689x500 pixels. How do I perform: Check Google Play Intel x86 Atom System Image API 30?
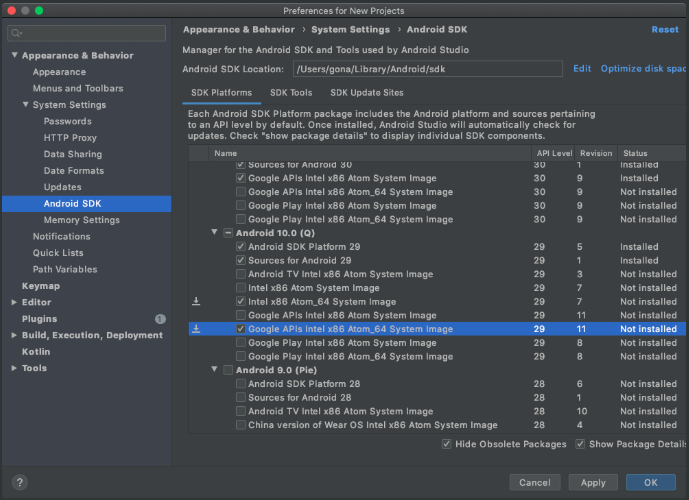click(x=240, y=205)
